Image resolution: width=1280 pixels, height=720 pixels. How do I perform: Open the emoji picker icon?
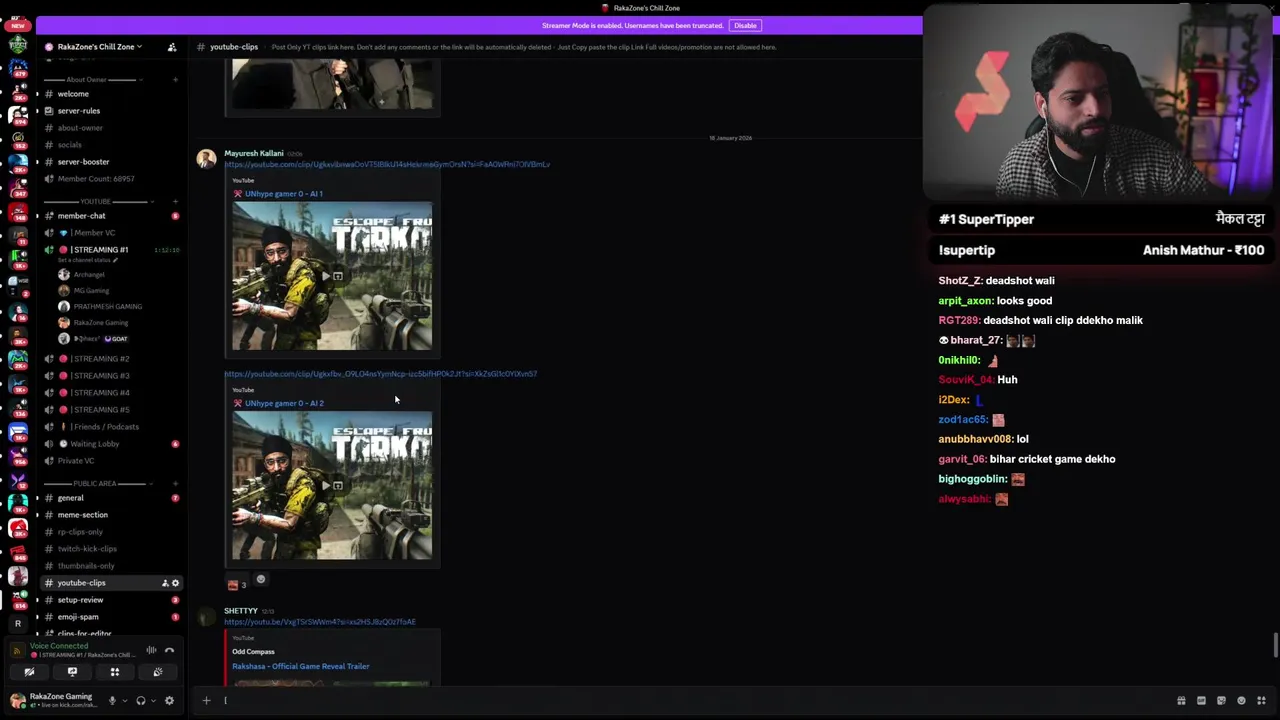(1241, 700)
